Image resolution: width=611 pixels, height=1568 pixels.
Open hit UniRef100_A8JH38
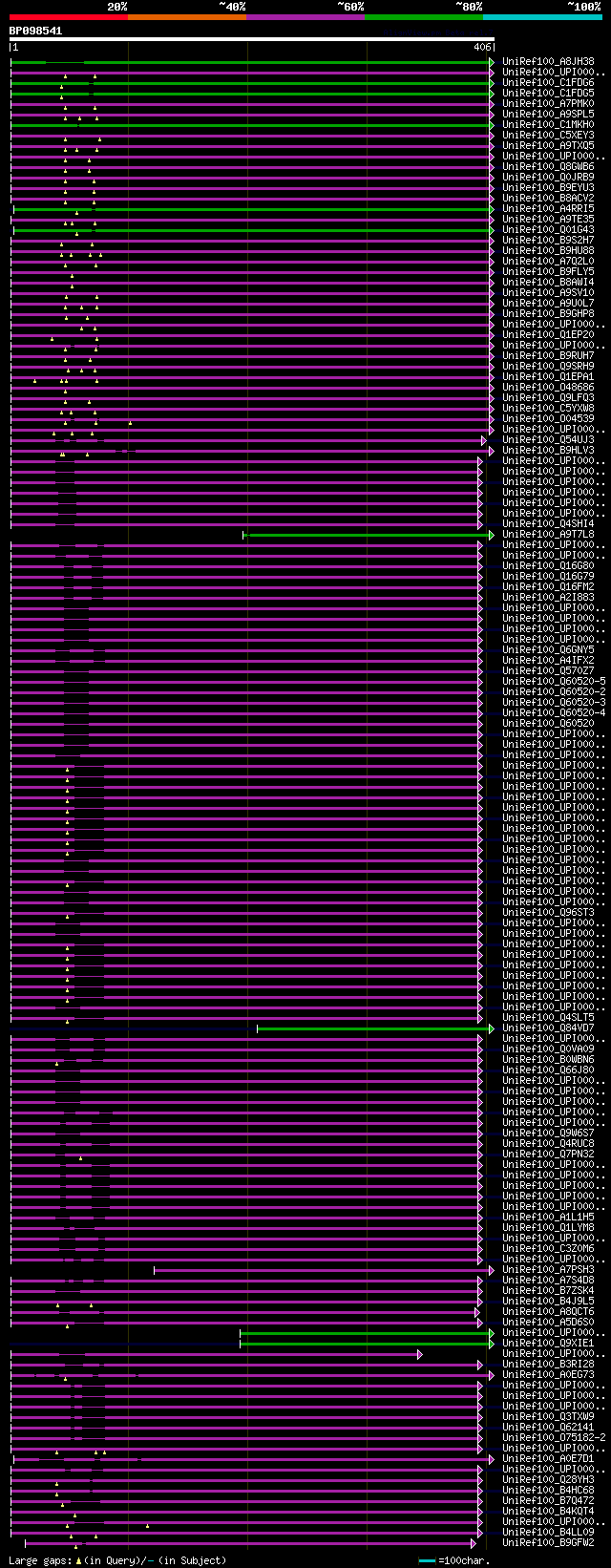(548, 62)
